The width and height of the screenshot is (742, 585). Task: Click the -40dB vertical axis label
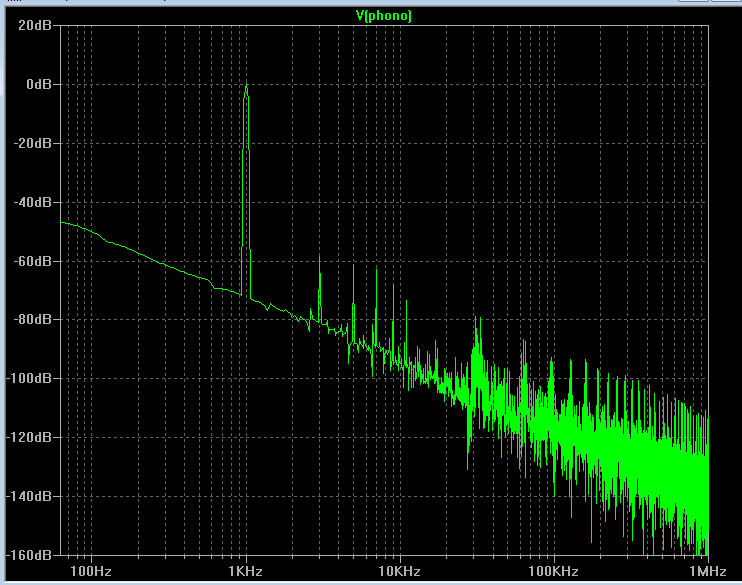point(32,202)
